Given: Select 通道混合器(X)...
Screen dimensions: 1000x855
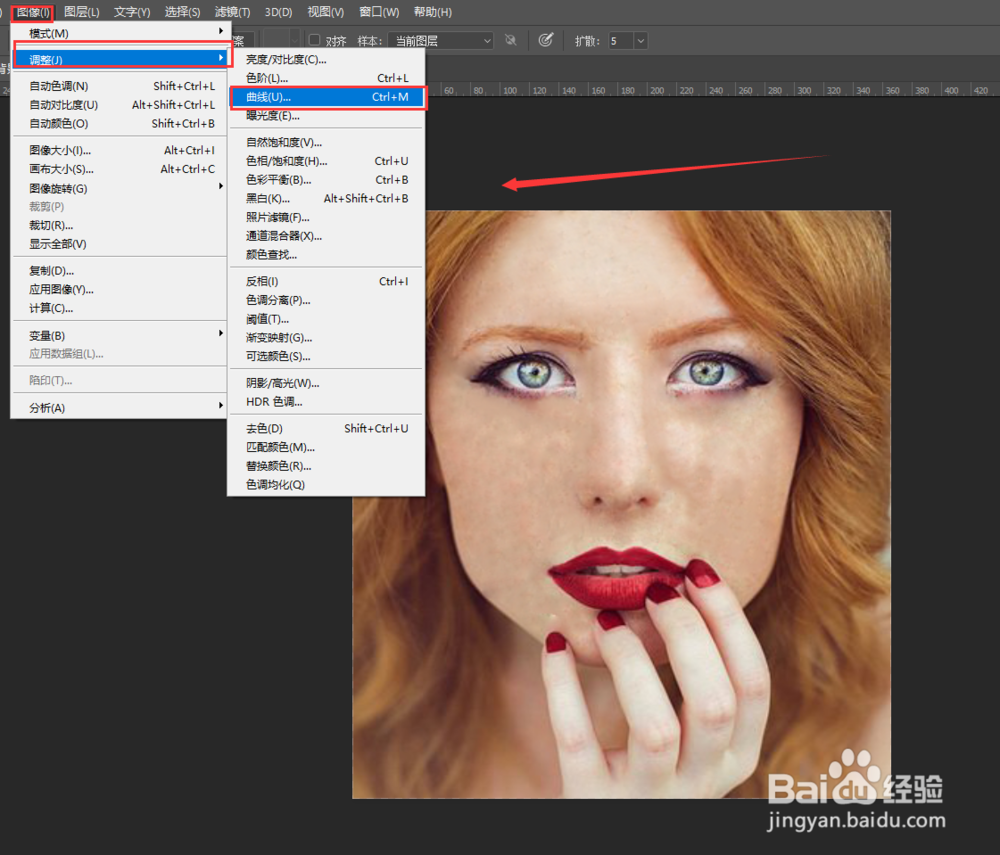Looking at the screenshot, I should tap(327, 236).
